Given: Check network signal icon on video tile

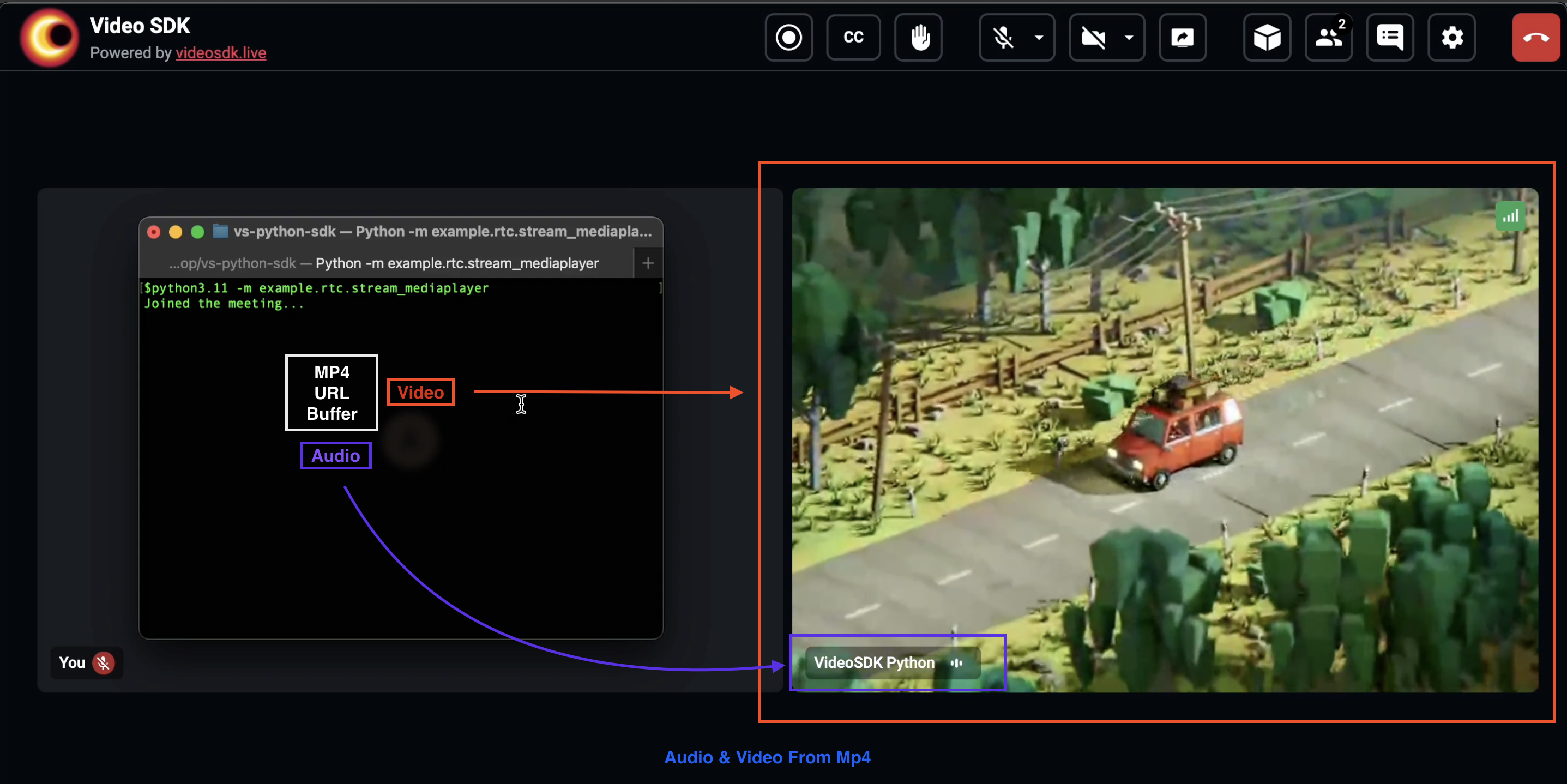Looking at the screenshot, I should [1510, 216].
